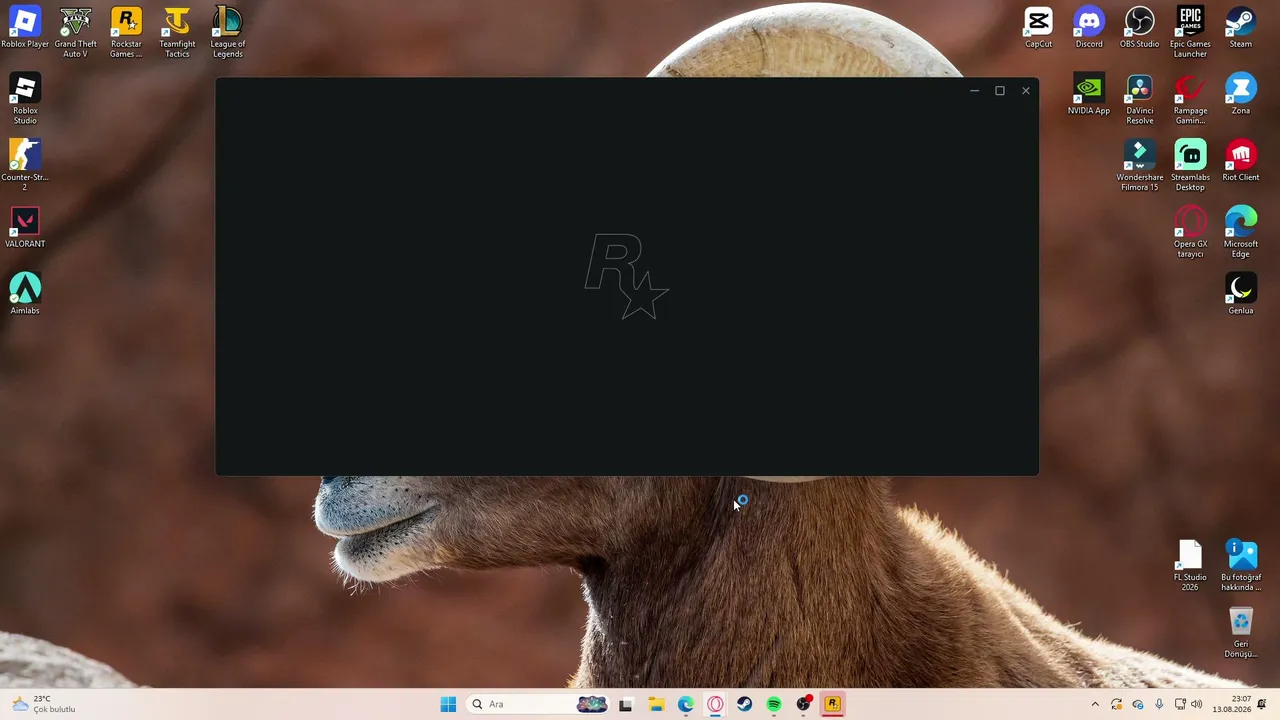Select the Genlua desktop shortcut
1280x720 pixels.
point(1241,294)
